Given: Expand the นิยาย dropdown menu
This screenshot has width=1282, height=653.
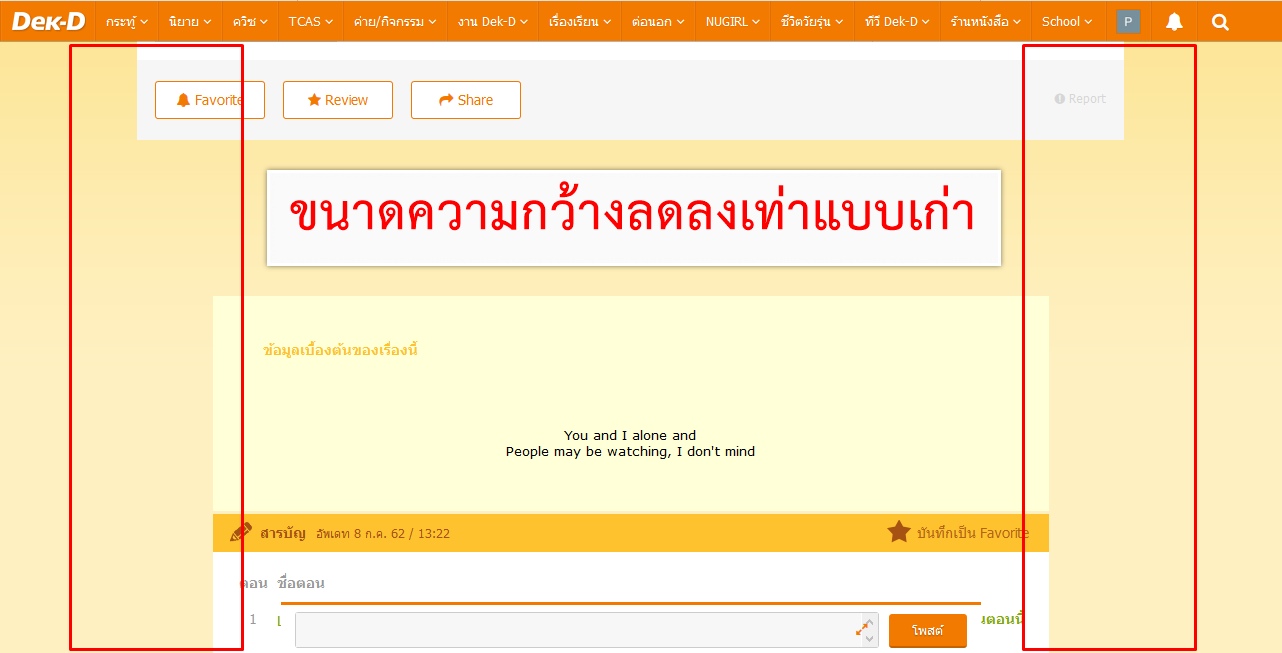Looking at the screenshot, I should [190, 21].
